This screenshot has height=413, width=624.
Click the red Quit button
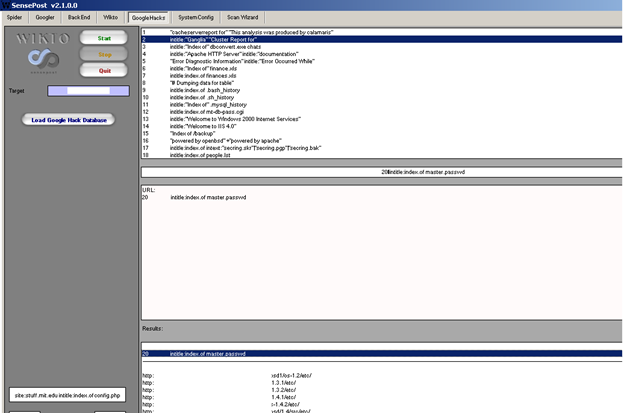click(104, 69)
